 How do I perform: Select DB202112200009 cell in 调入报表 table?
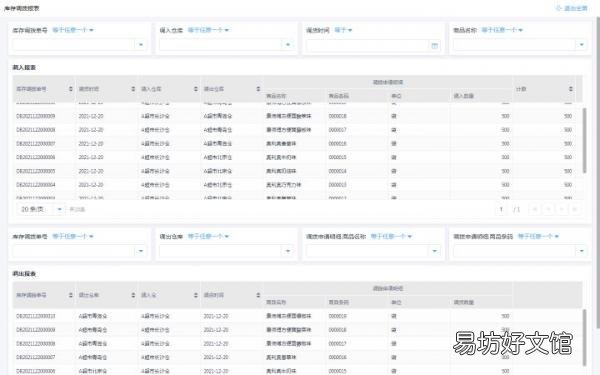[x=36, y=116]
